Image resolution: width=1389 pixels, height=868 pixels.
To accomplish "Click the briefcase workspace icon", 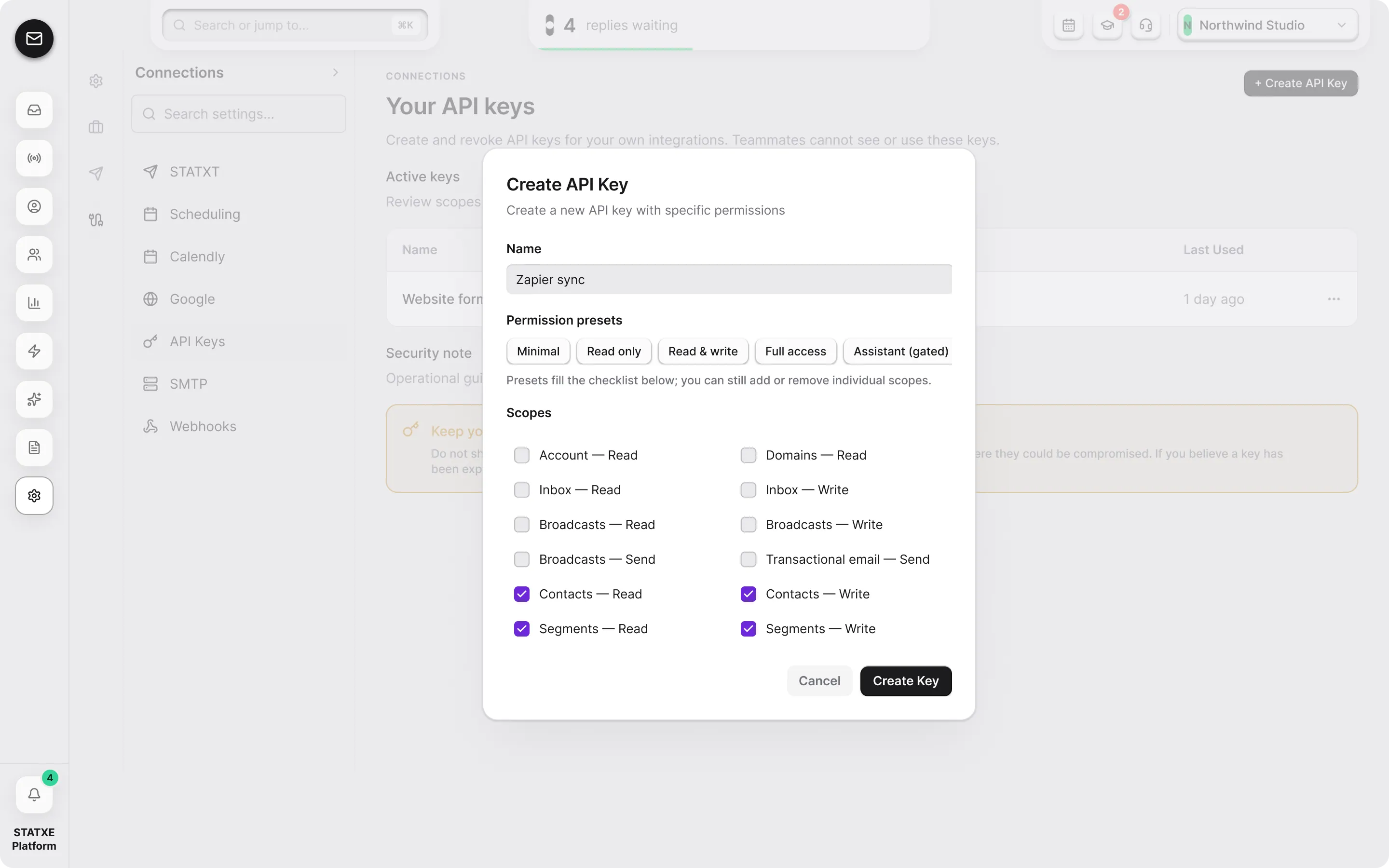I will tap(96, 127).
